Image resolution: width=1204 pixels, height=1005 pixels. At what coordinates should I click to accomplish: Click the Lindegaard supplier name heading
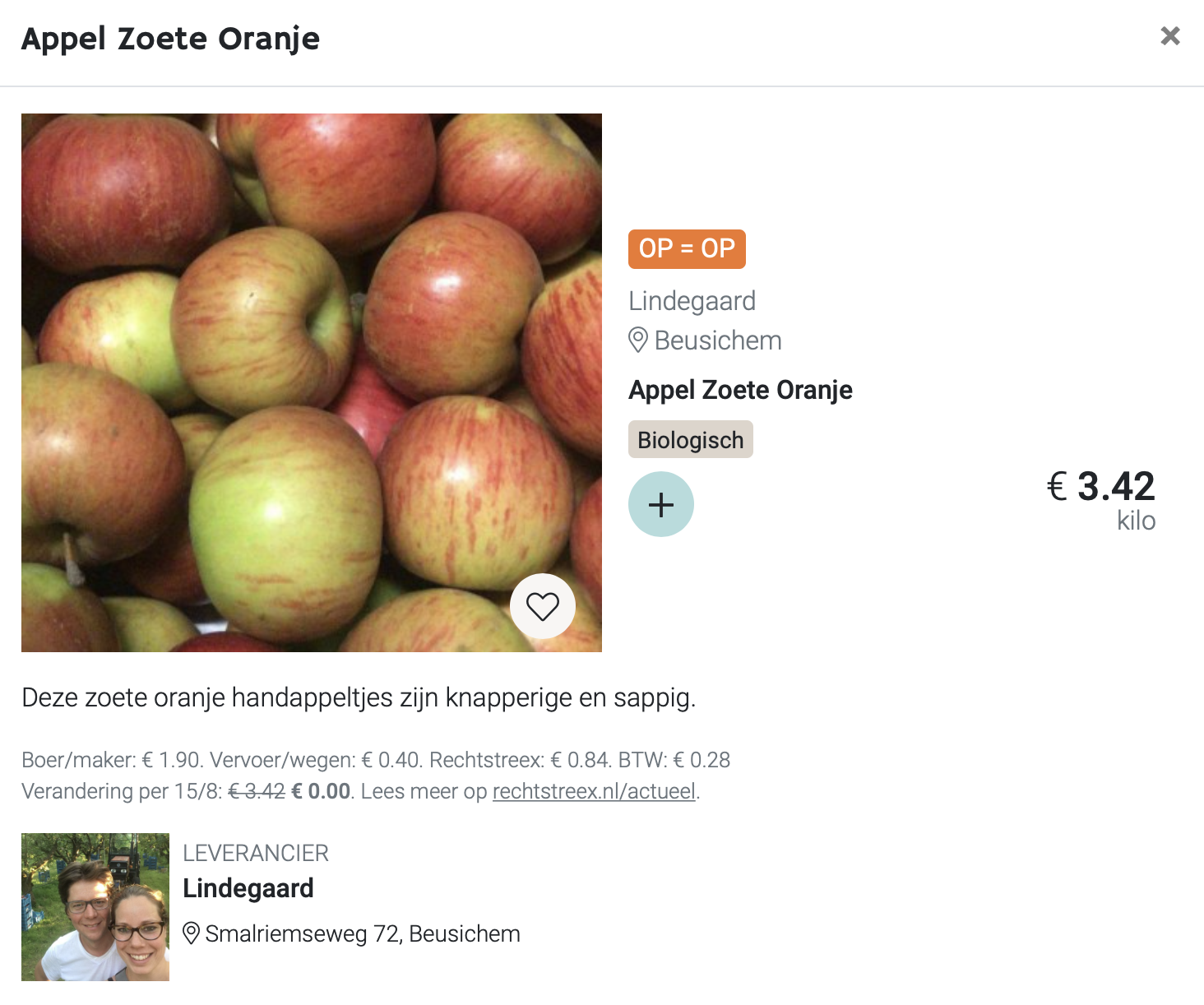pos(248,888)
